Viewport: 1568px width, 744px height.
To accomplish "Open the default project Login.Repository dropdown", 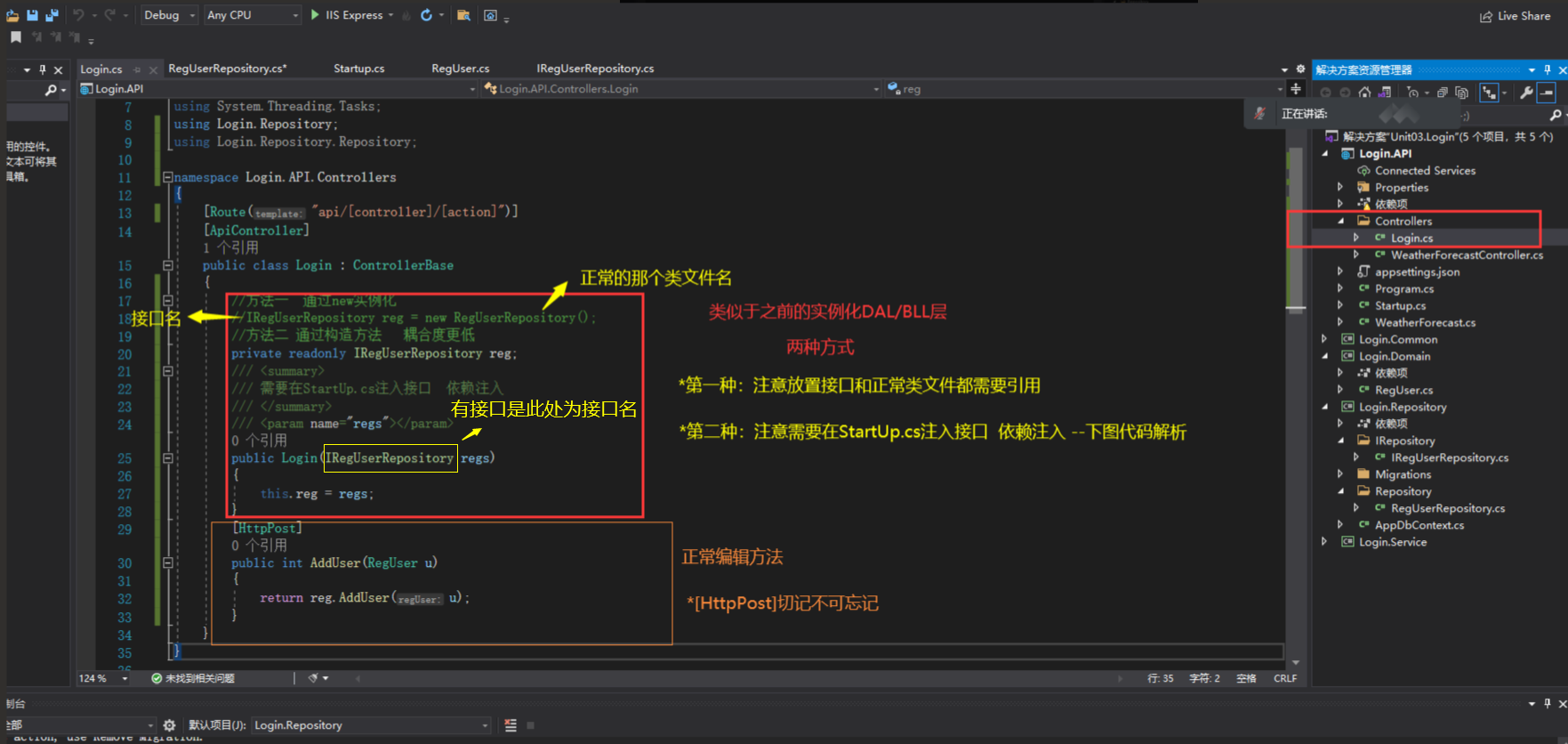I will pos(370,725).
